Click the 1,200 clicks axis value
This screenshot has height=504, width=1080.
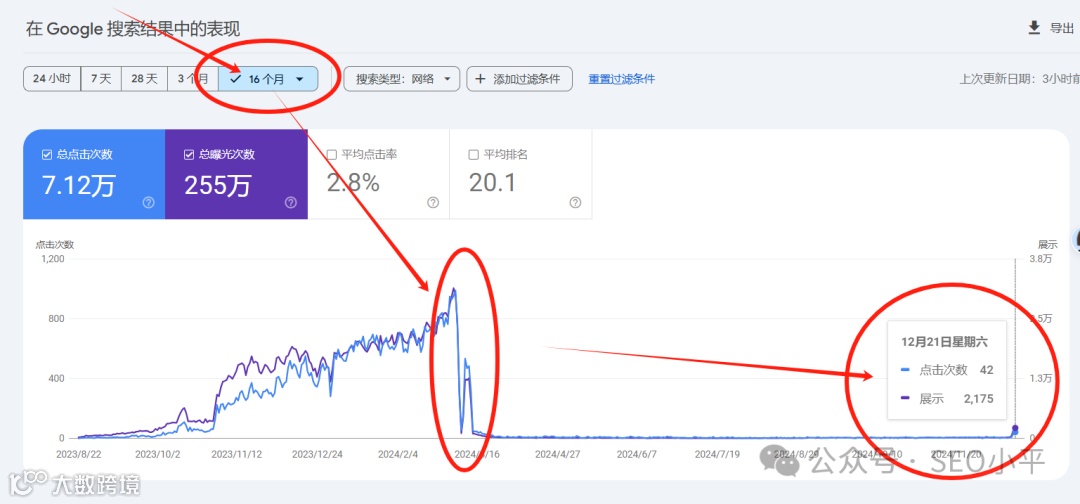(x=52, y=259)
